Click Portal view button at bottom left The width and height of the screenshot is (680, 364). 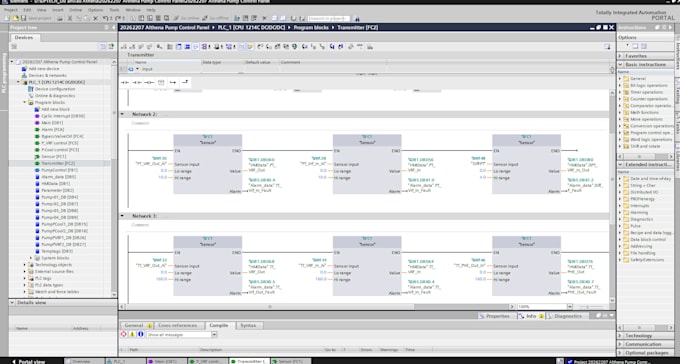click(29, 361)
